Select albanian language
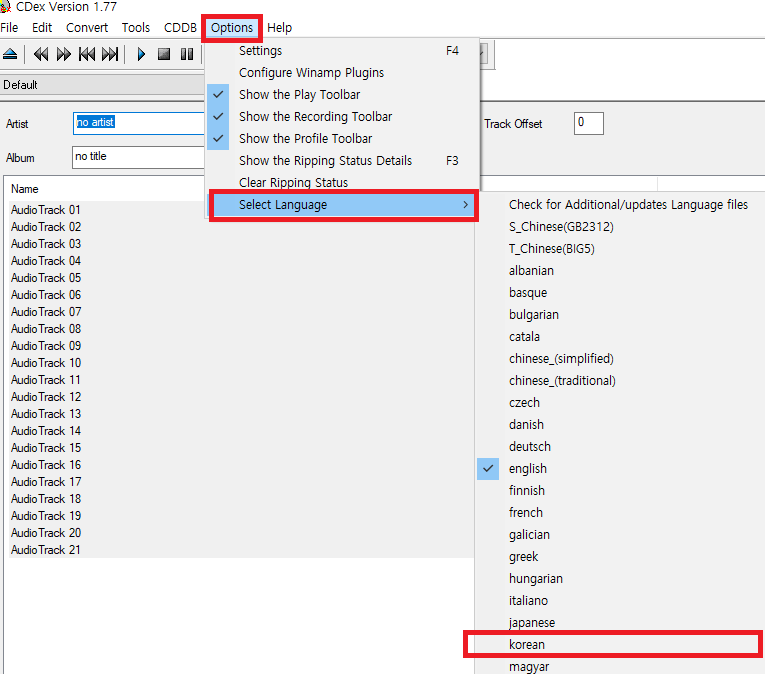This screenshot has height=674, width=765. [x=620, y=270]
